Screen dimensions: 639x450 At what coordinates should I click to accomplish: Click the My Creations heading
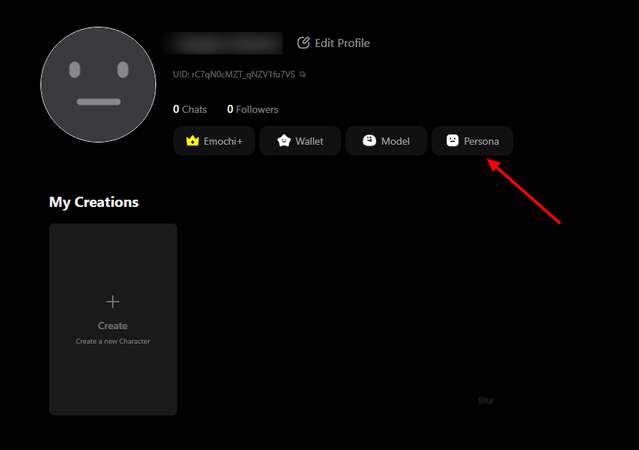94,202
